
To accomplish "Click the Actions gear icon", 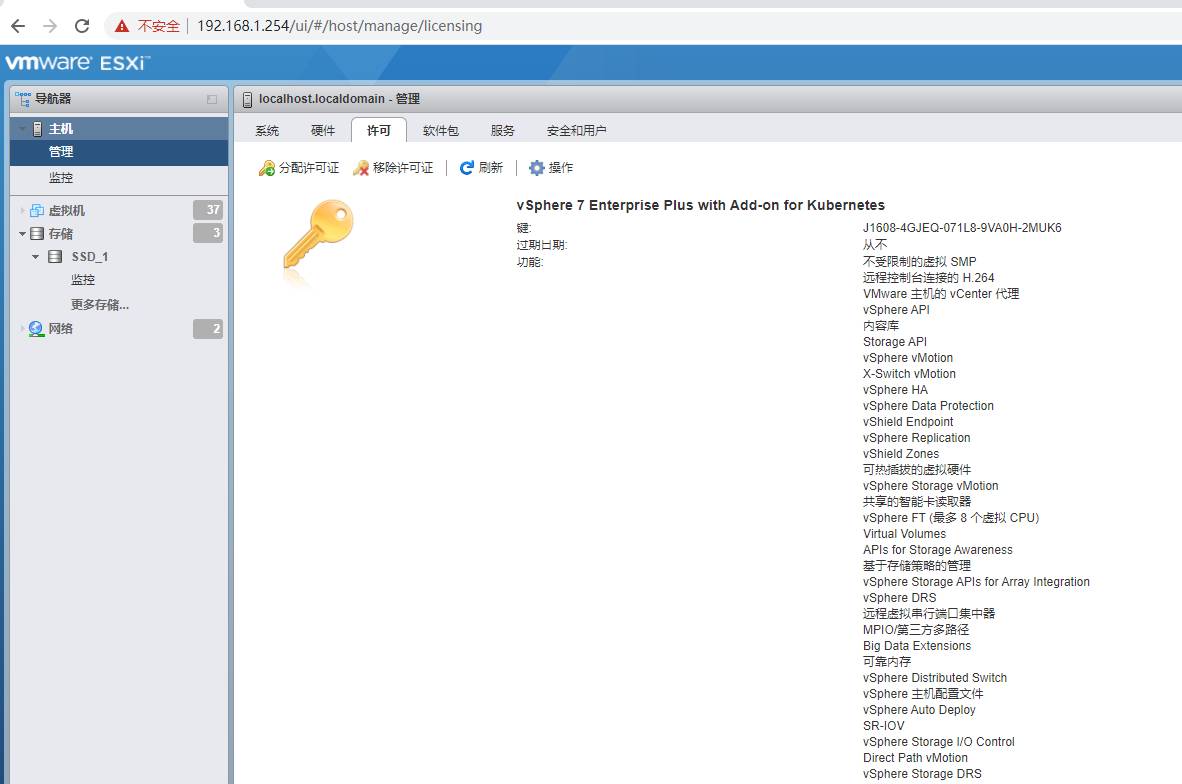I will tap(537, 168).
